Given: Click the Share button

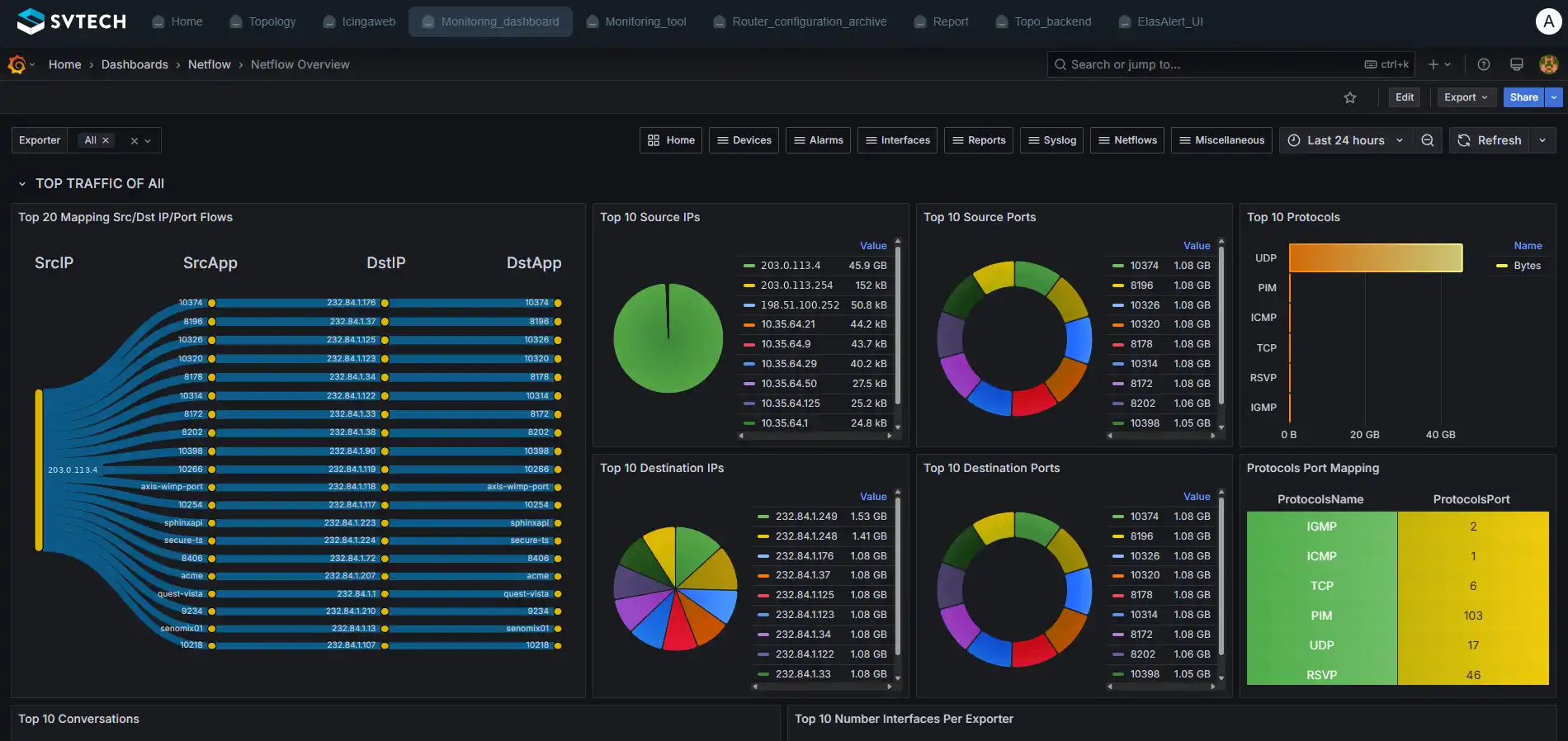Looking at the screenshot, I should click(1524, 97).
